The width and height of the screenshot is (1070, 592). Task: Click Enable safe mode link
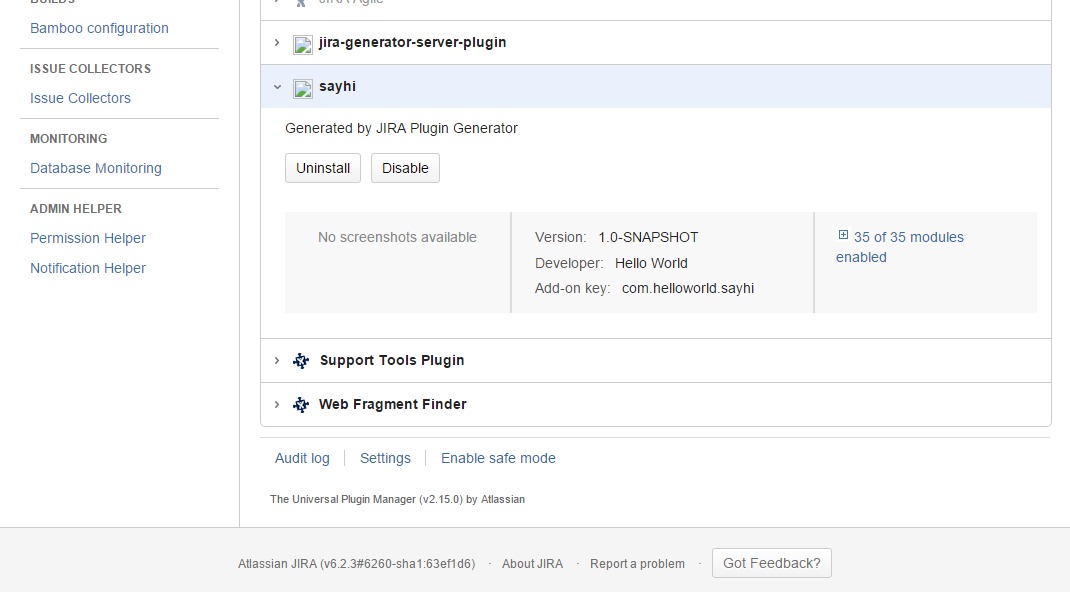coord(498,458)
